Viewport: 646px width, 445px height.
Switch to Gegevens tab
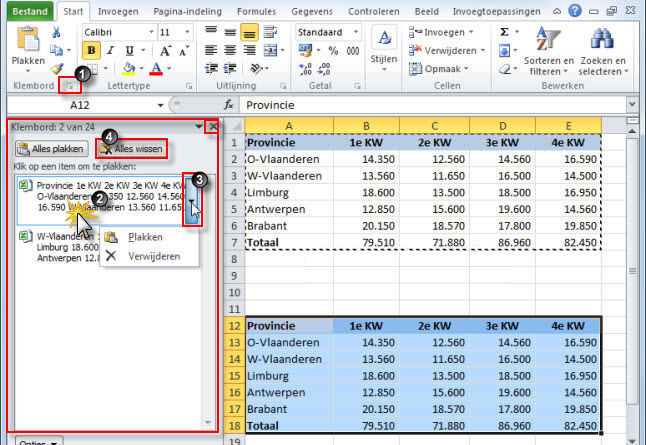point(312,12)
